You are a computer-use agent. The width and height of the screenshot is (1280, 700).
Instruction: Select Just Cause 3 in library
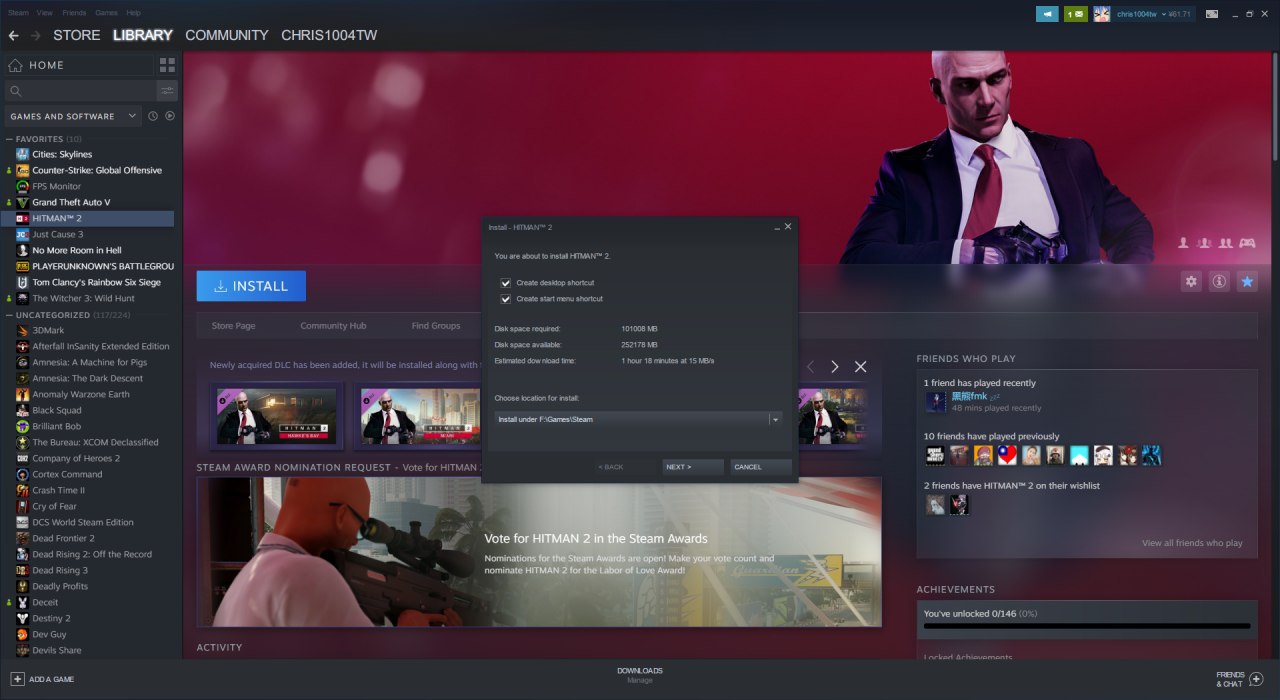(x=58, y=234)
